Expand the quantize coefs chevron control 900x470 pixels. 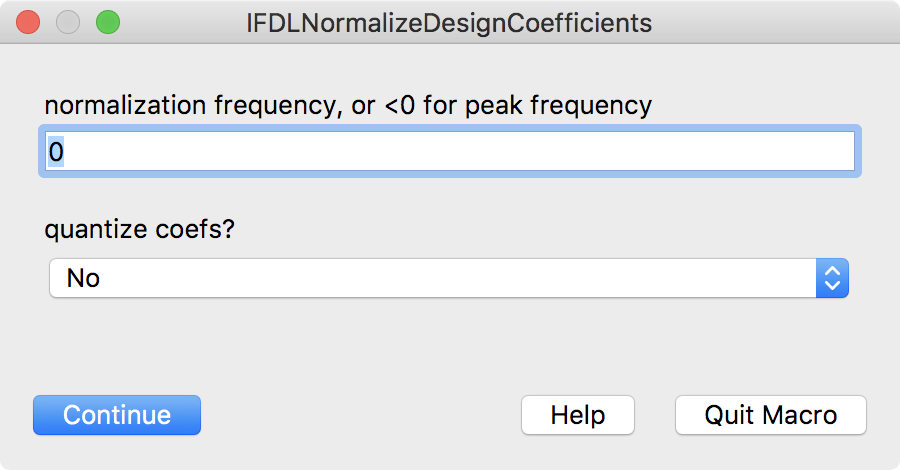point(832,278)
